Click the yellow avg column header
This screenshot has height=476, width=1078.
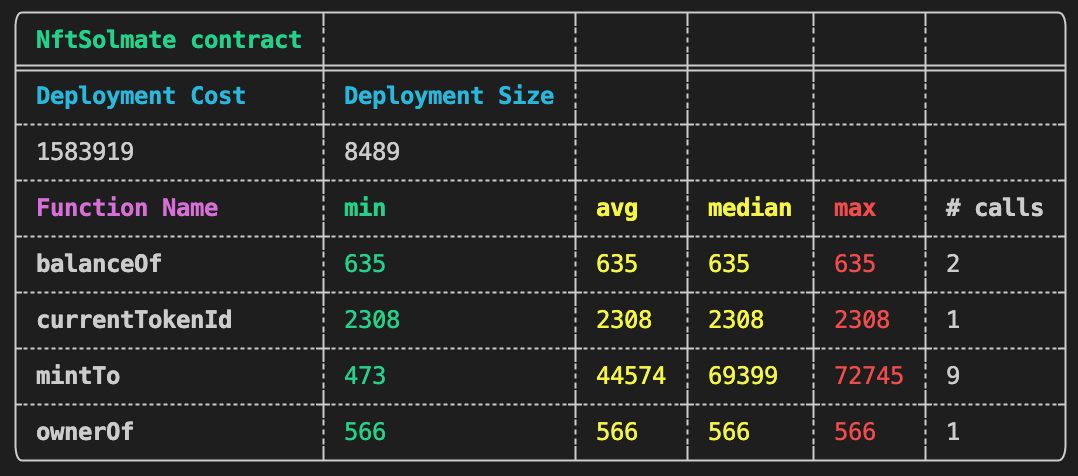(x=617, y=208)
